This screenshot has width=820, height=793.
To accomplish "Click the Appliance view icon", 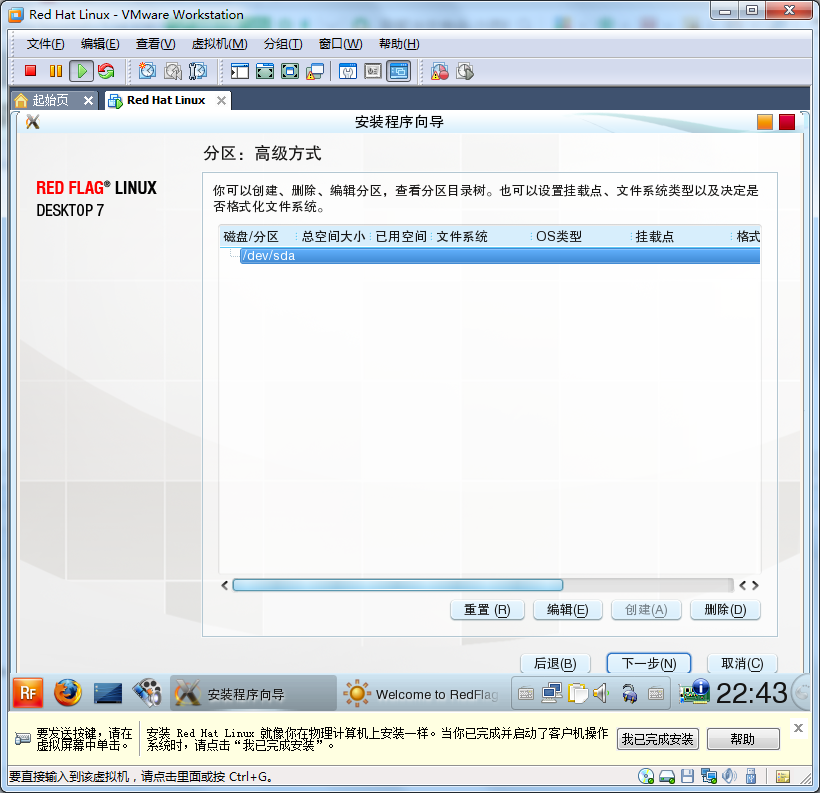I will coord(373,71).
